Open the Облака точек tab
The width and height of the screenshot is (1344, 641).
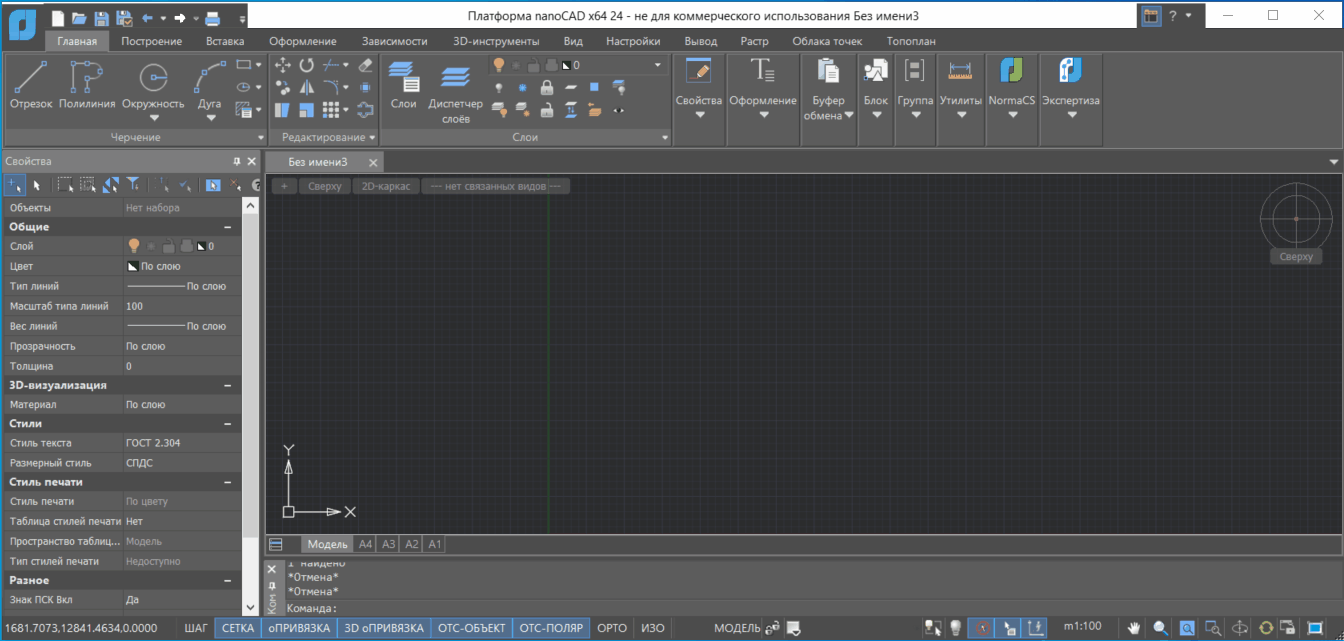(x=827, y=41)
